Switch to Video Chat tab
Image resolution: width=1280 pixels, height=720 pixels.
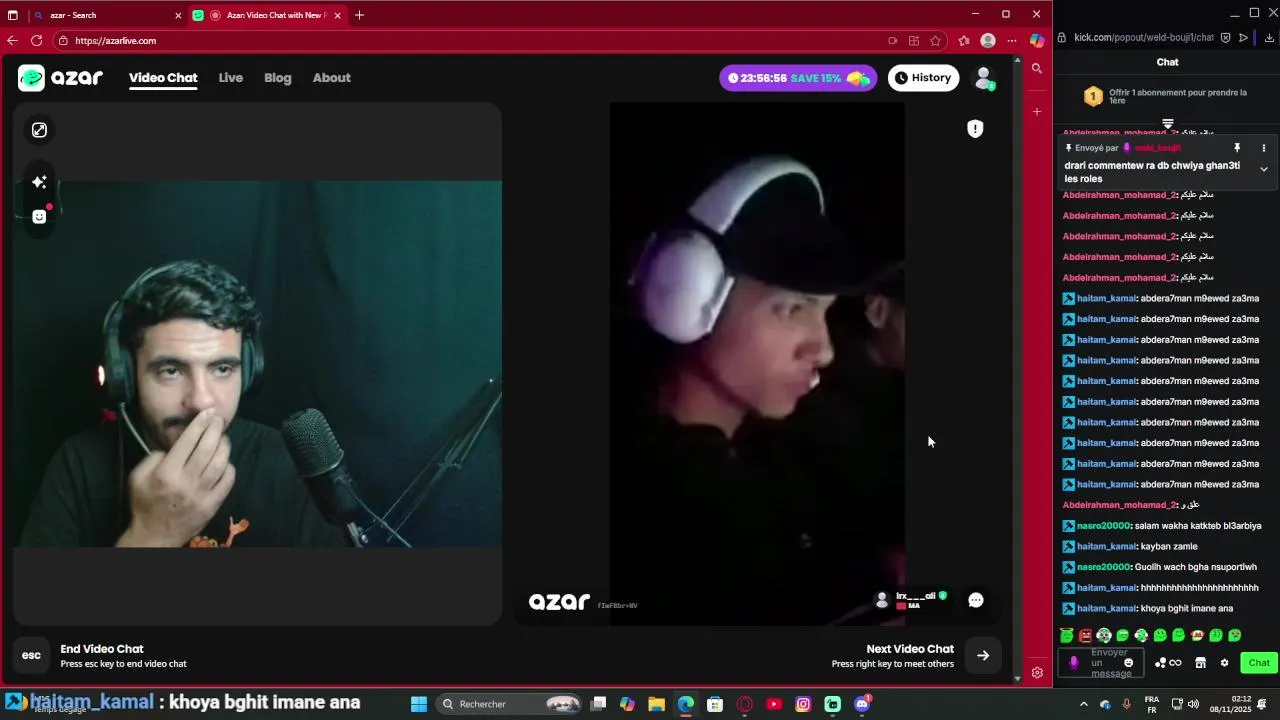(x=163, y=78)
